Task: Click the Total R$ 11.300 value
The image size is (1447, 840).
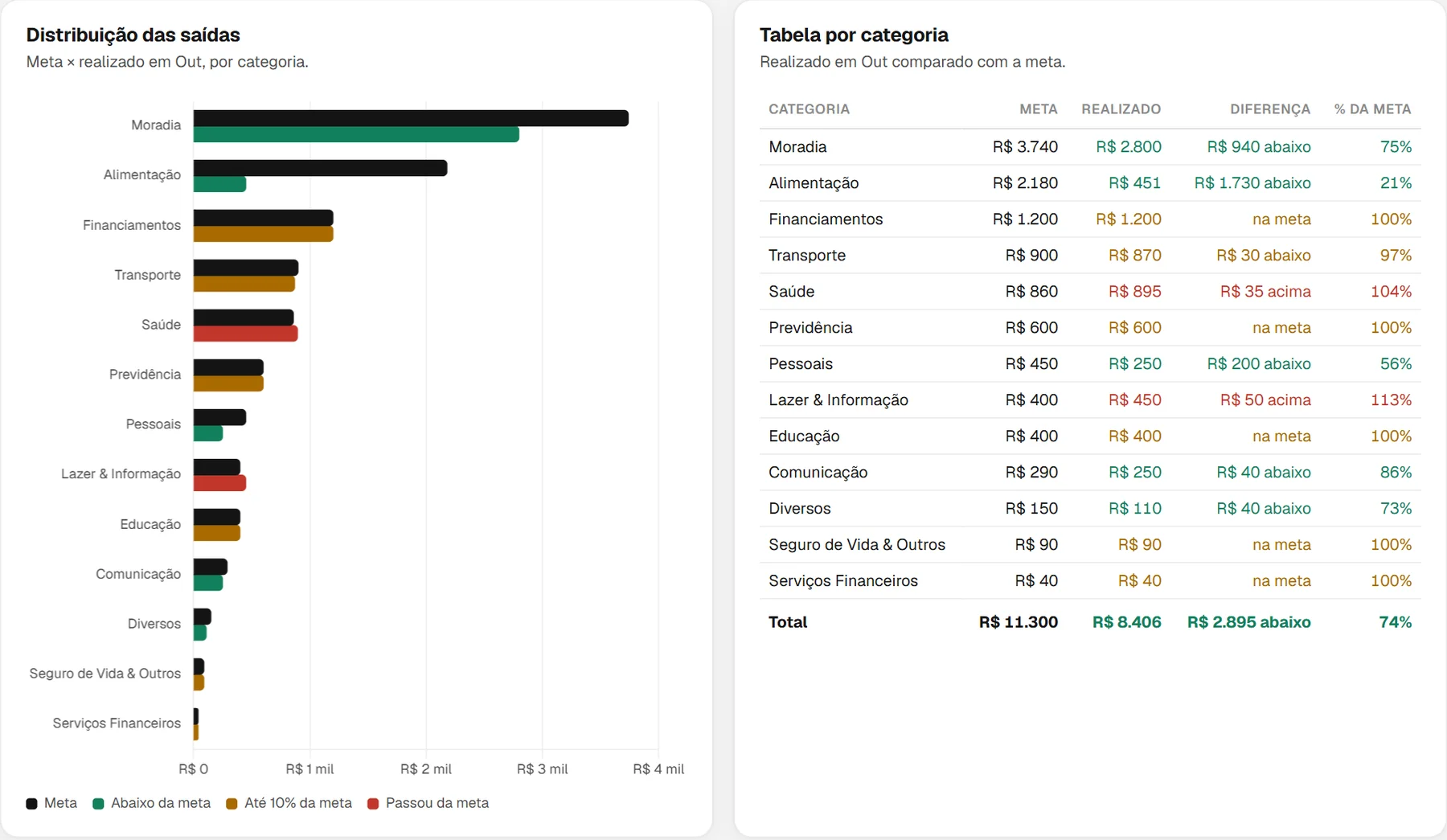Action: point(1019,622)
